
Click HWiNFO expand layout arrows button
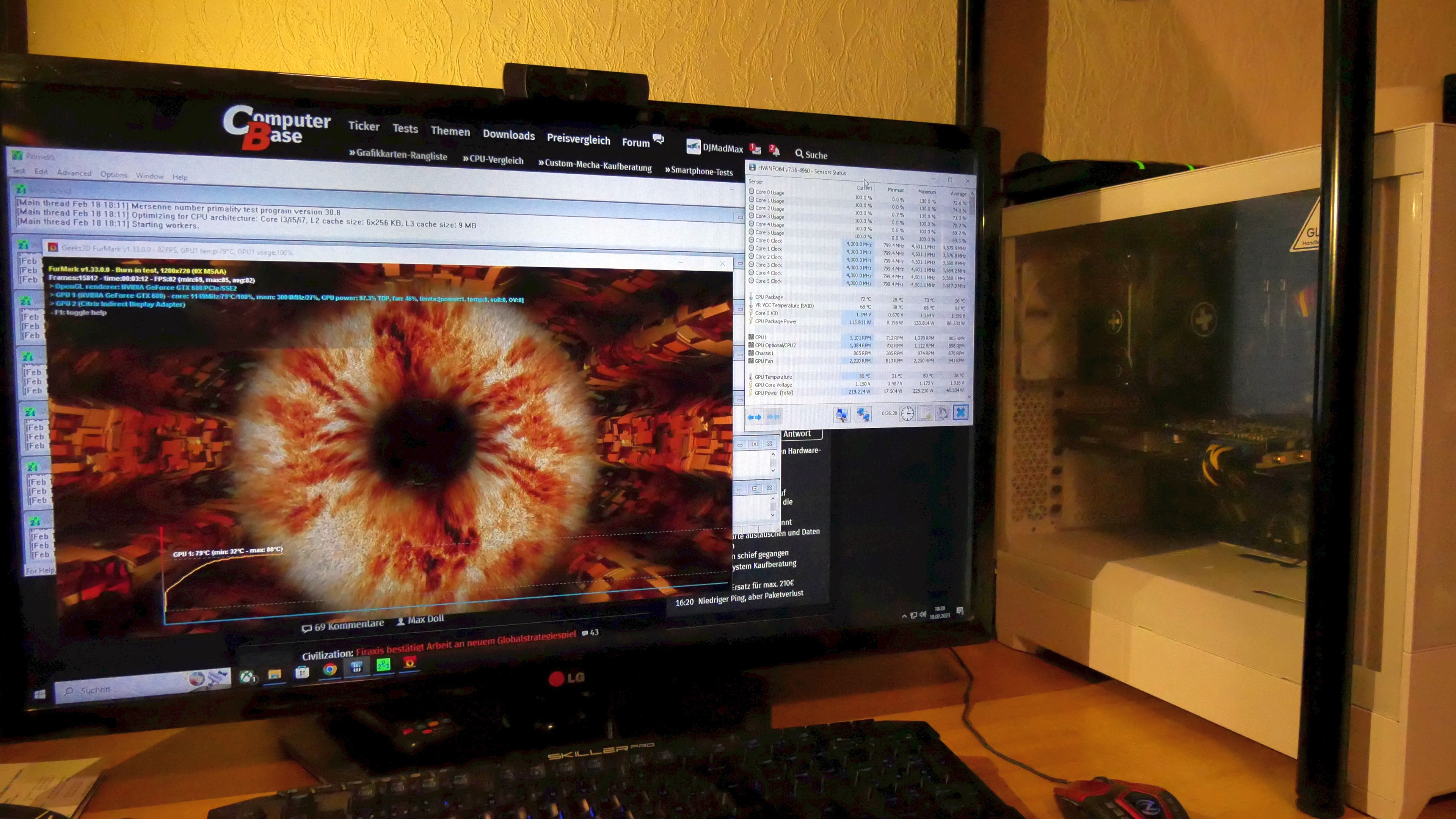754,417
